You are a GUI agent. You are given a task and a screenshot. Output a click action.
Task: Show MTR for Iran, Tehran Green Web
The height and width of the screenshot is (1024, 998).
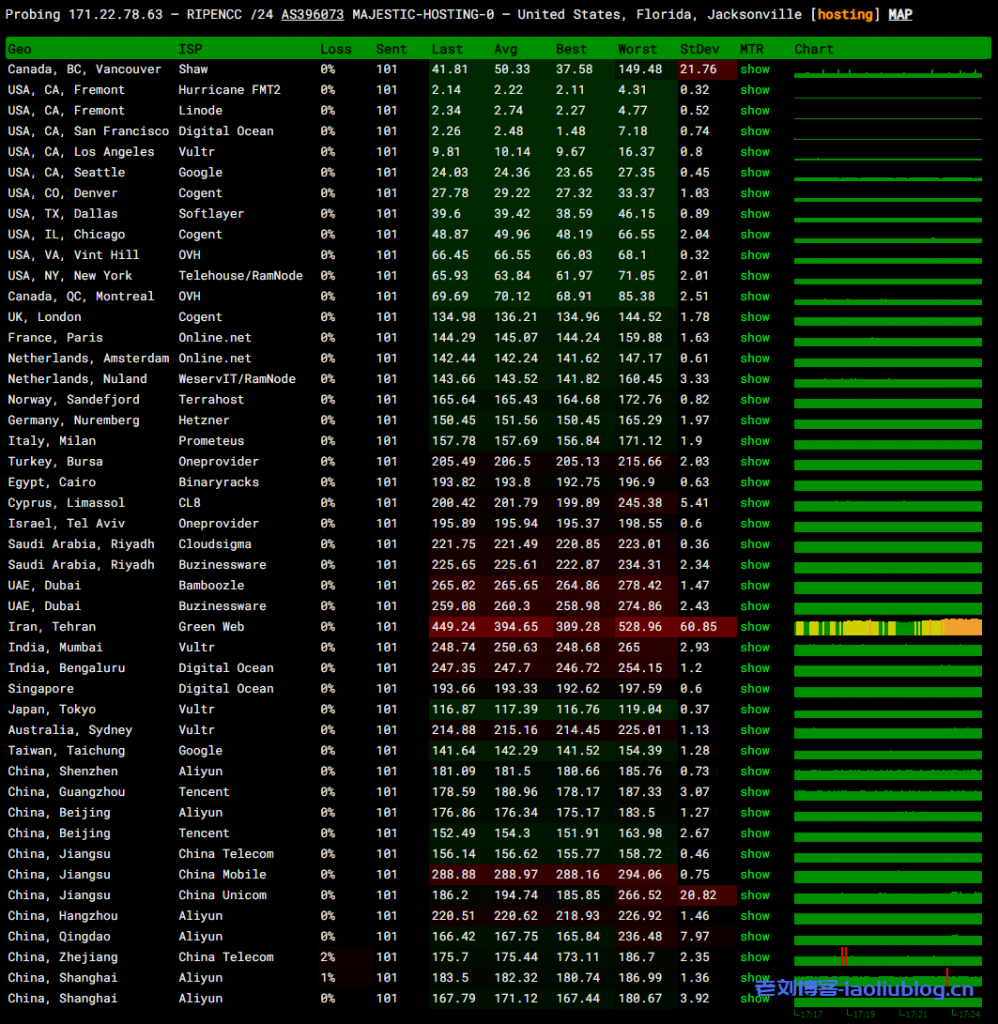tap(755, 627)
